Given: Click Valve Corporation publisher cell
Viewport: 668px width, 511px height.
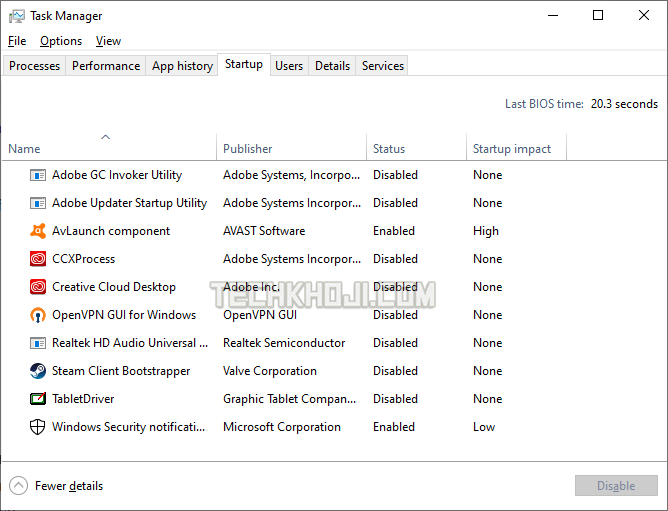Looking at the screenshot, I should point(270,371).
